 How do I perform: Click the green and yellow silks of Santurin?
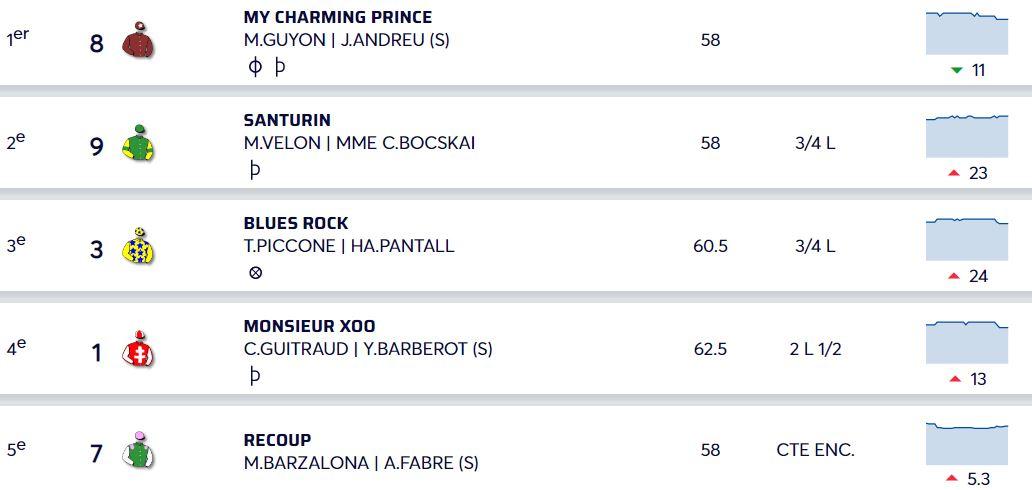pyautogui.click(x=138, y=143)
